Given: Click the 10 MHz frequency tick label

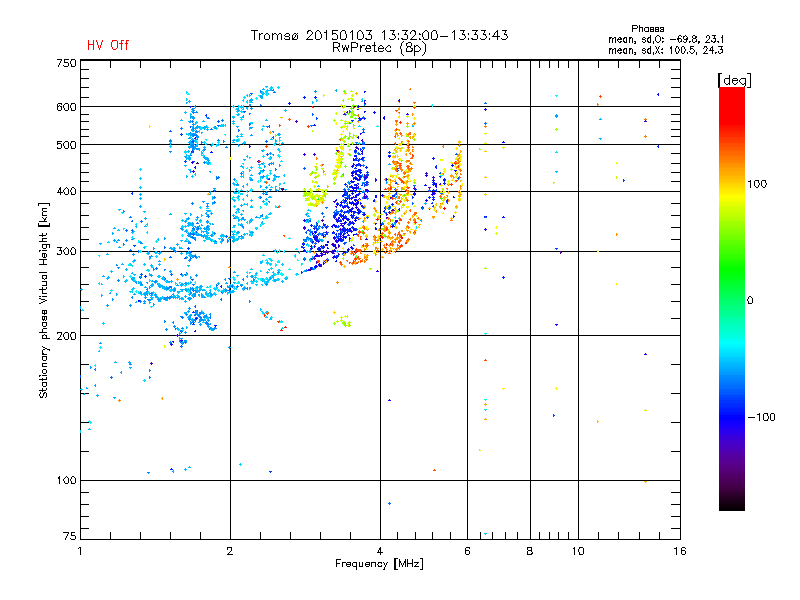Looking at the screenshot, I should coord(578,551).
